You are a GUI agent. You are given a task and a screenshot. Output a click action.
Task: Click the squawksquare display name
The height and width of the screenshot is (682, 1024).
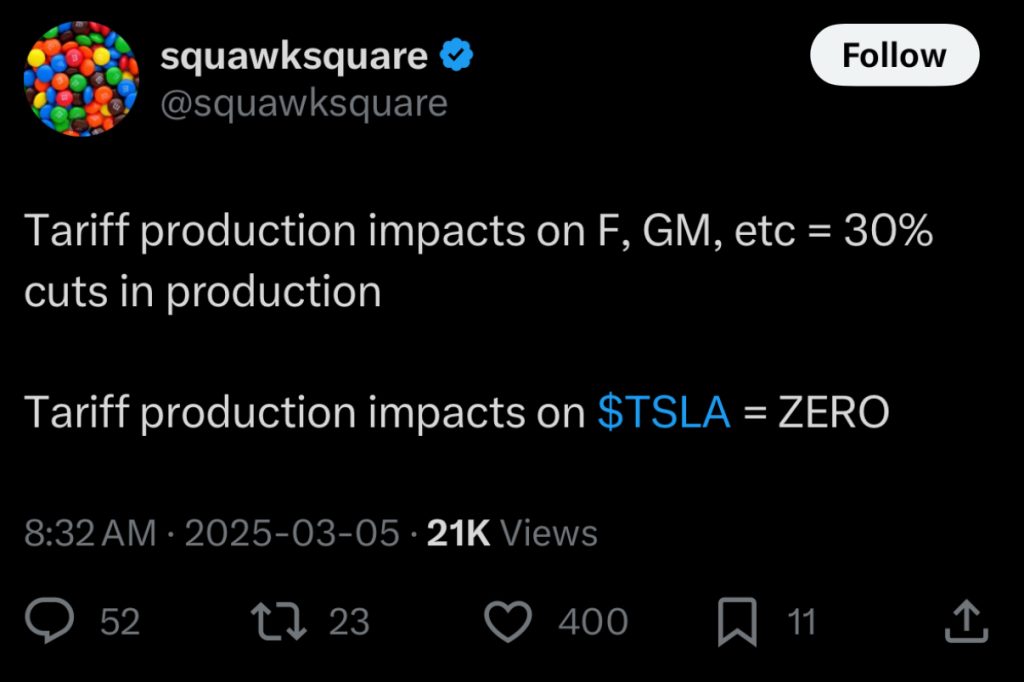pyautogui.click(x=294, y=57)
